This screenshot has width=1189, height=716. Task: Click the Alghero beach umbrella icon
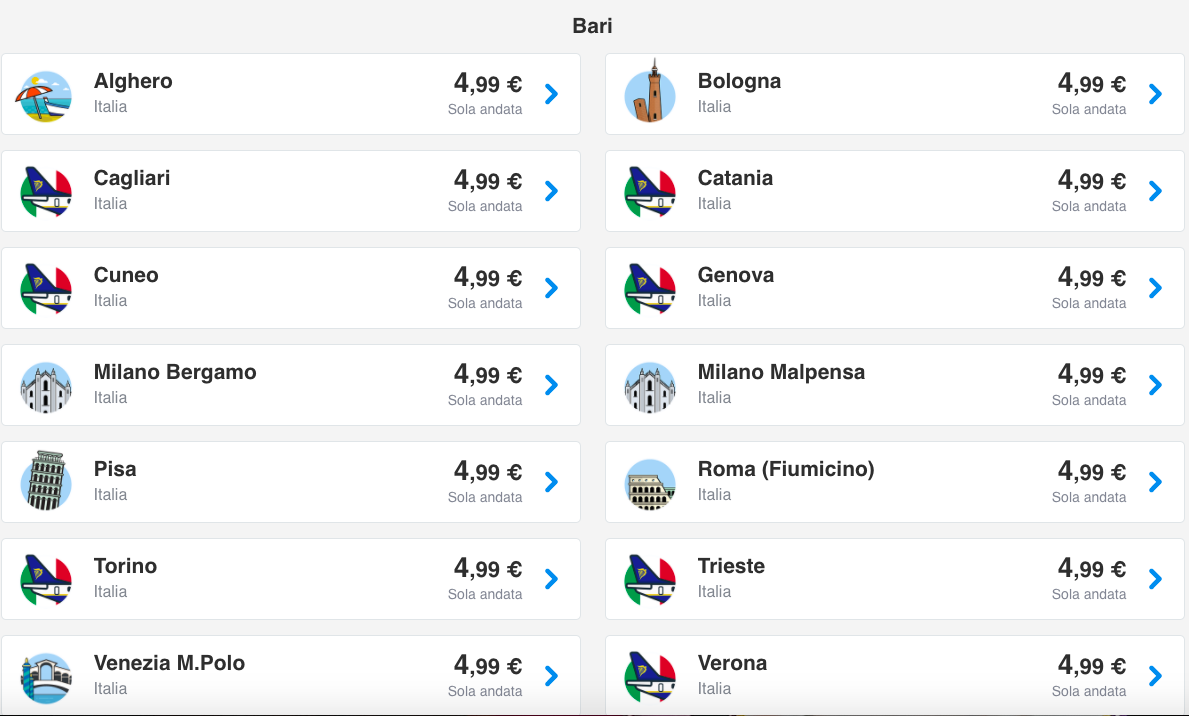tap(44, 96)
